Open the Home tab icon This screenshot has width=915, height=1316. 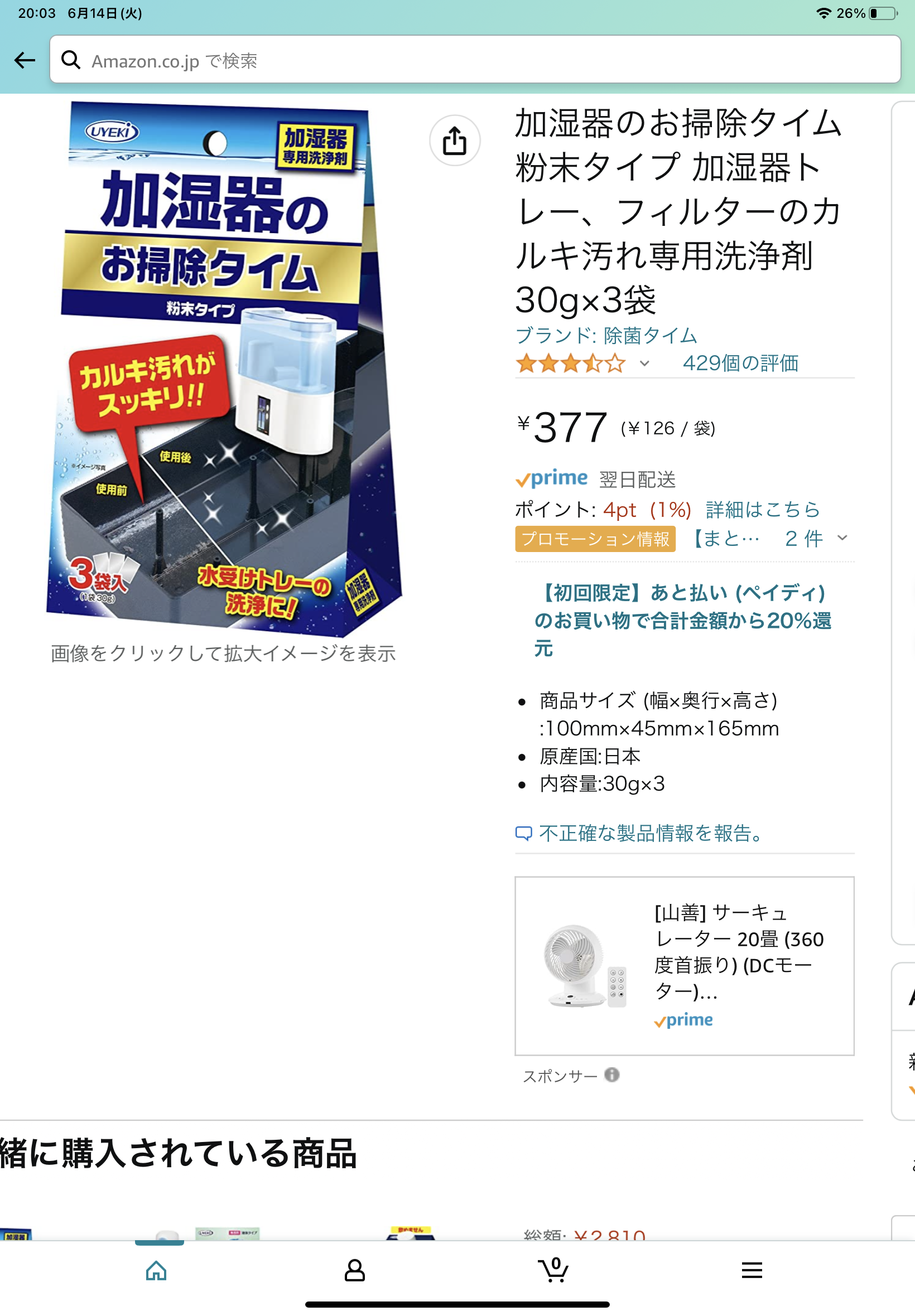[x=156, y=1270]
